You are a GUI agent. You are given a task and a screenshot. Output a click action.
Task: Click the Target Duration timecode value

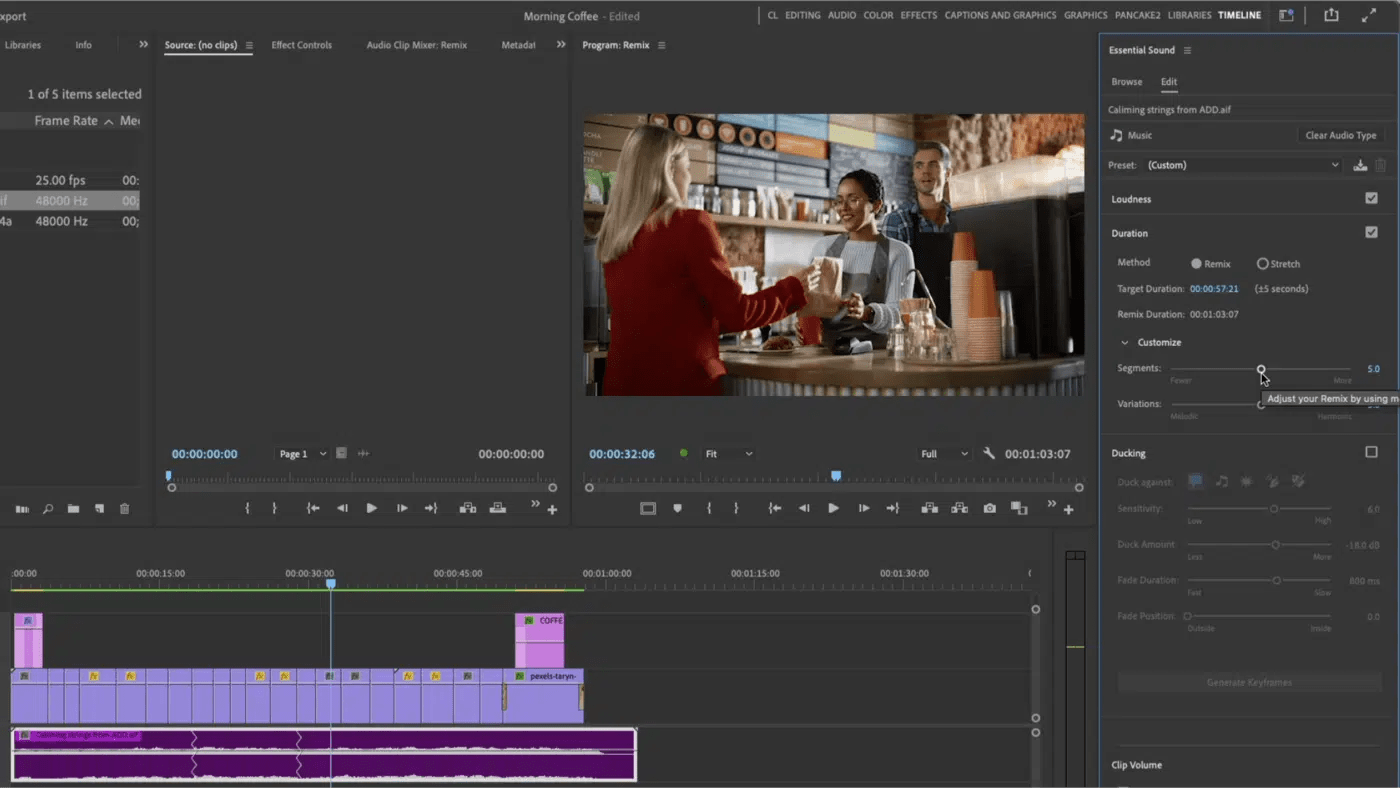(1213, 289)
